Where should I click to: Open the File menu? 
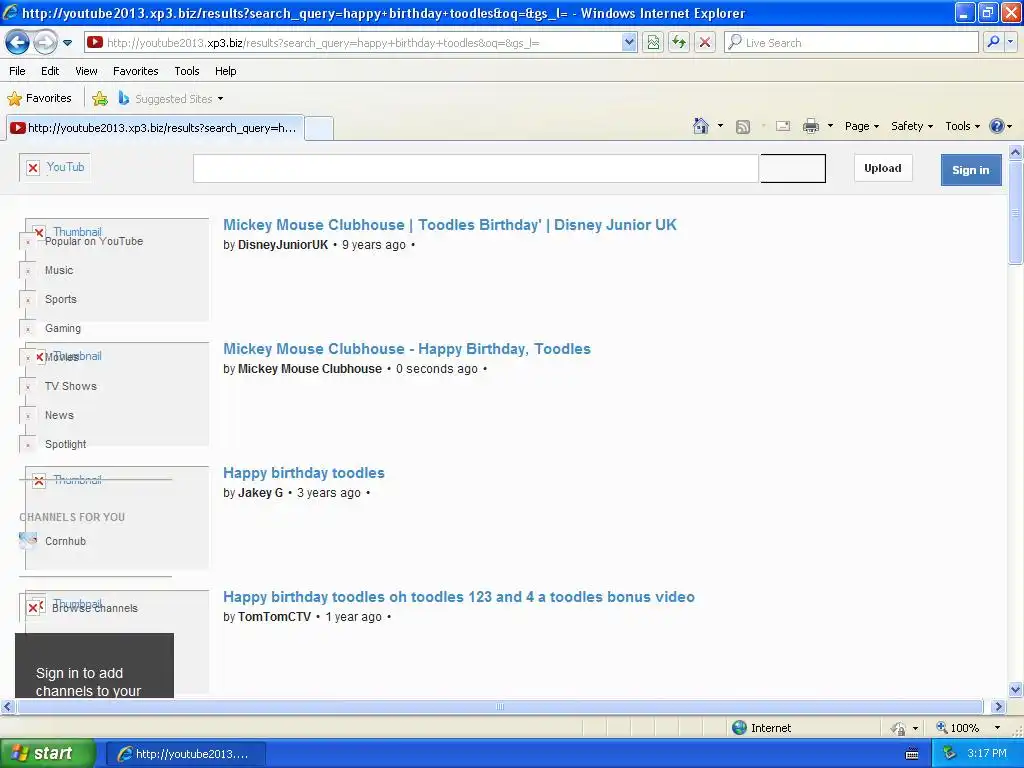(18, 71)
